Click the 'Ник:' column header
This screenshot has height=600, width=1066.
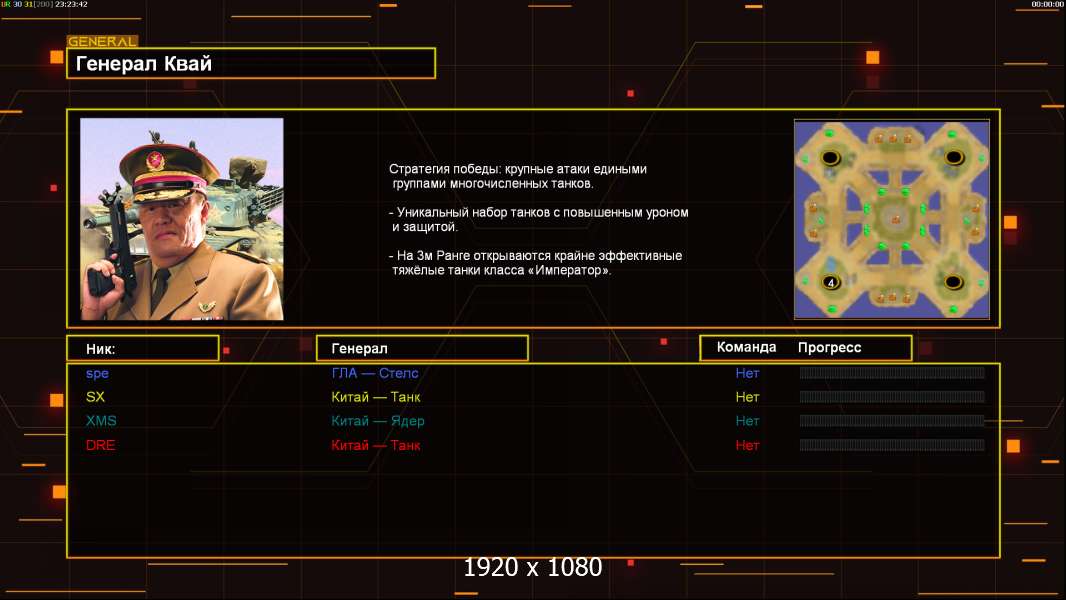pos(143,349)
